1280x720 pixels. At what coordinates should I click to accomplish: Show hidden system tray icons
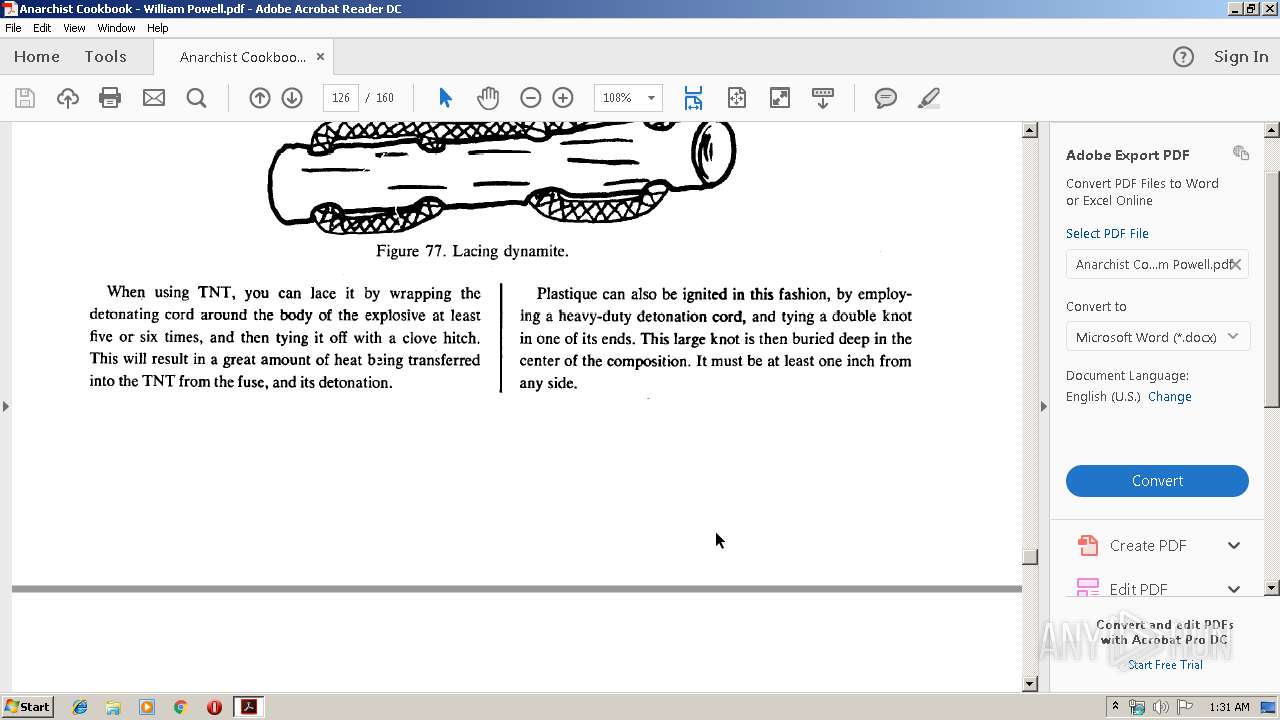1115,707
